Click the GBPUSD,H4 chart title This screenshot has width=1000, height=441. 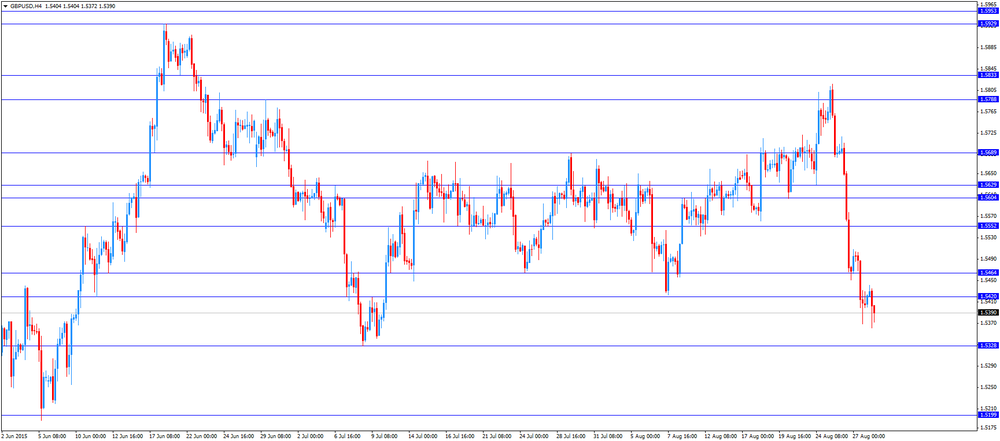[25, 5]
